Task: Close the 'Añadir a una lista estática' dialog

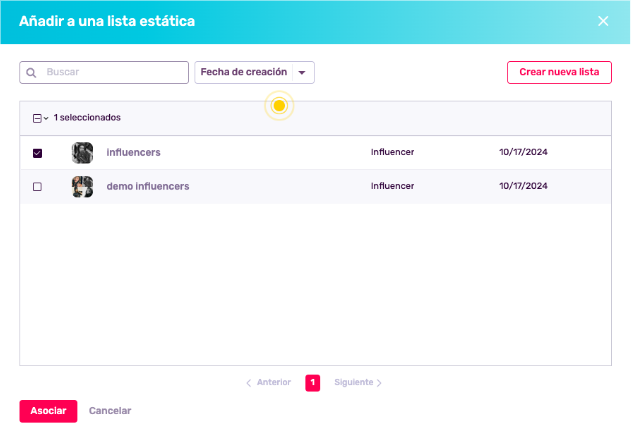Action: (x=603, y=21)
